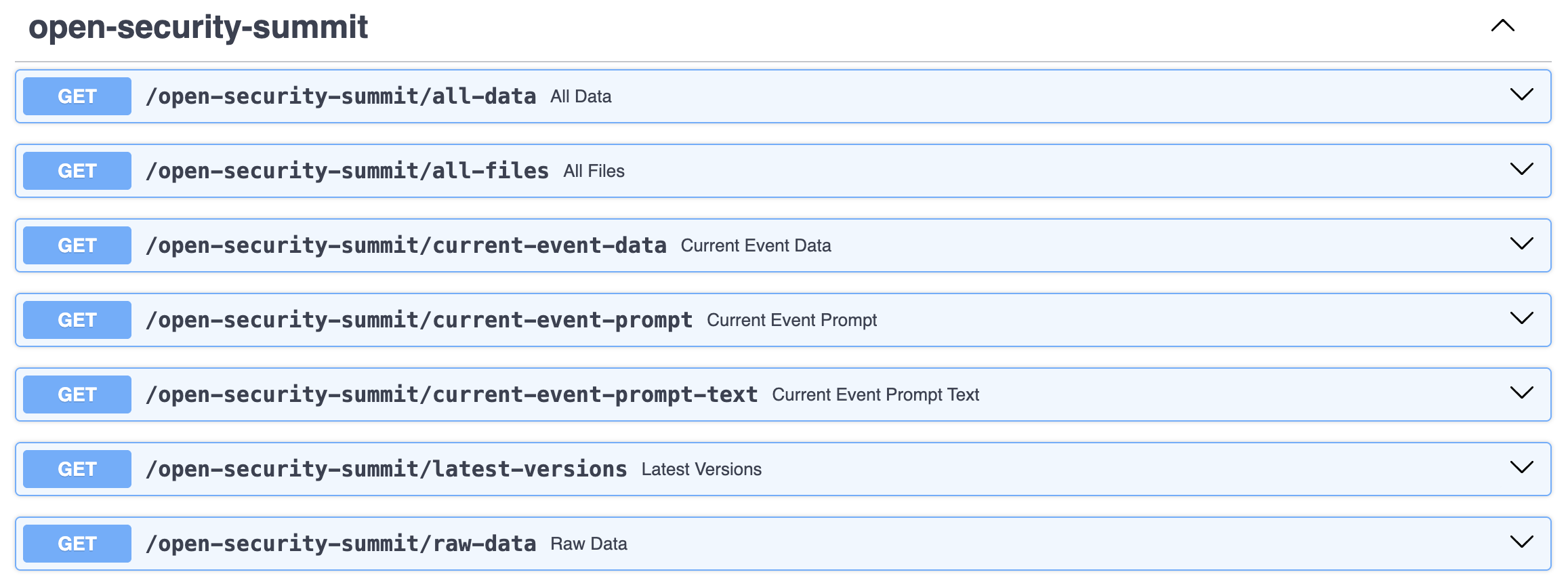Open the /open-security-summit/raw-data path
This screenshot has width=1568, height=587.
pyautogui.click(x=341, y=544)
